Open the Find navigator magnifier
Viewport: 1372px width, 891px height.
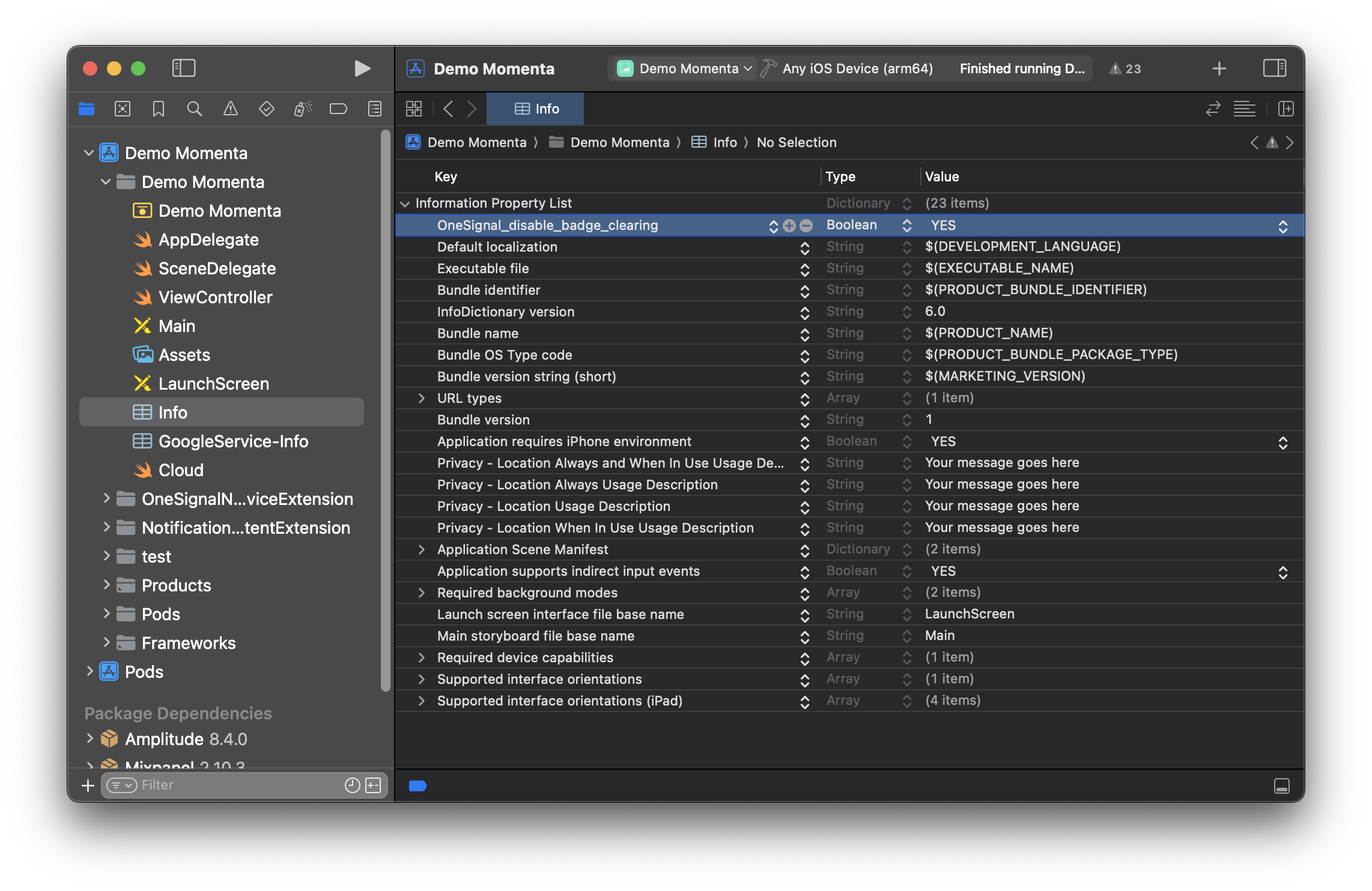[x=195, y=109]
